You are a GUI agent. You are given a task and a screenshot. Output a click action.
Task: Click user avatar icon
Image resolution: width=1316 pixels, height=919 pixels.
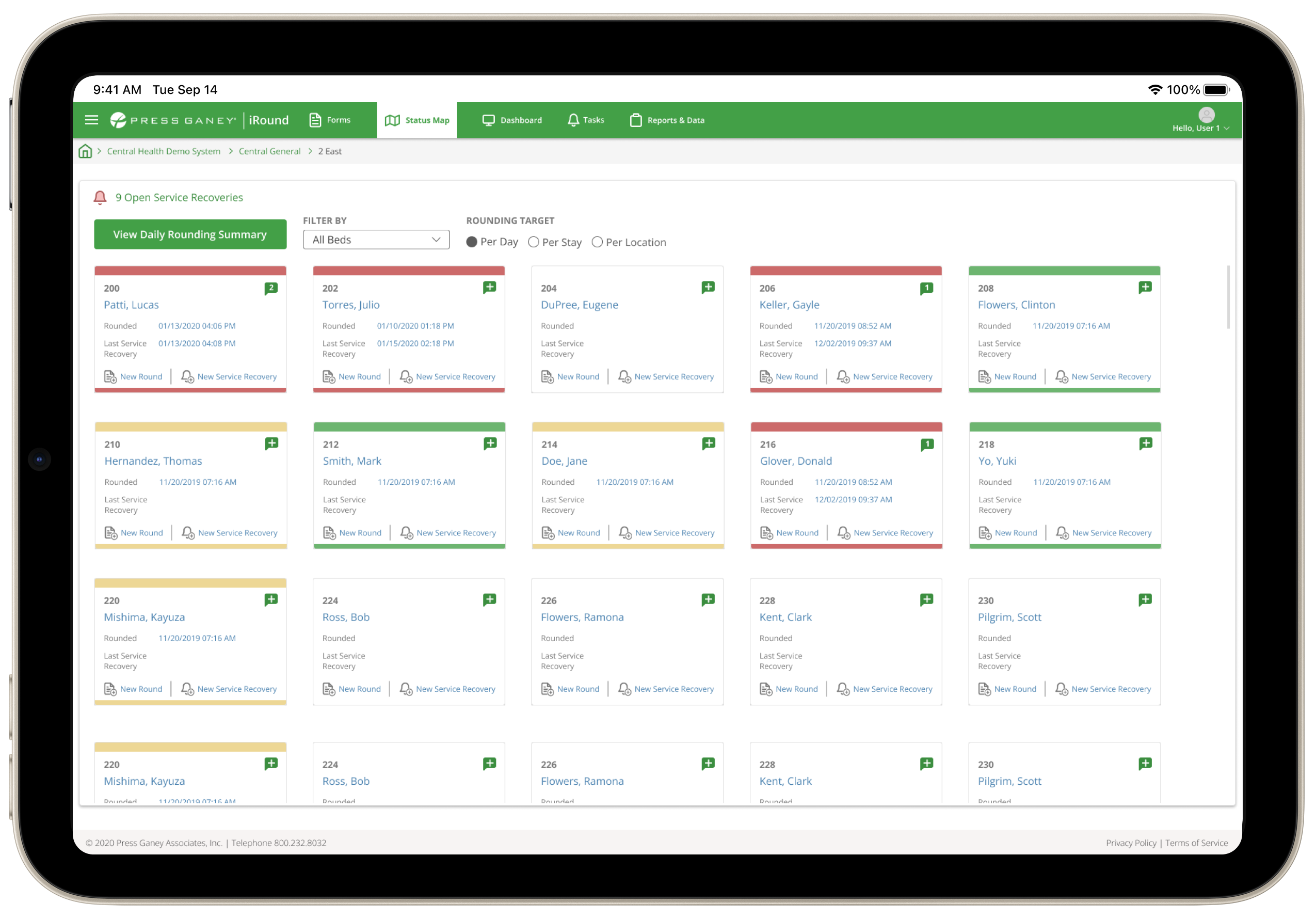pos(1206,115)
